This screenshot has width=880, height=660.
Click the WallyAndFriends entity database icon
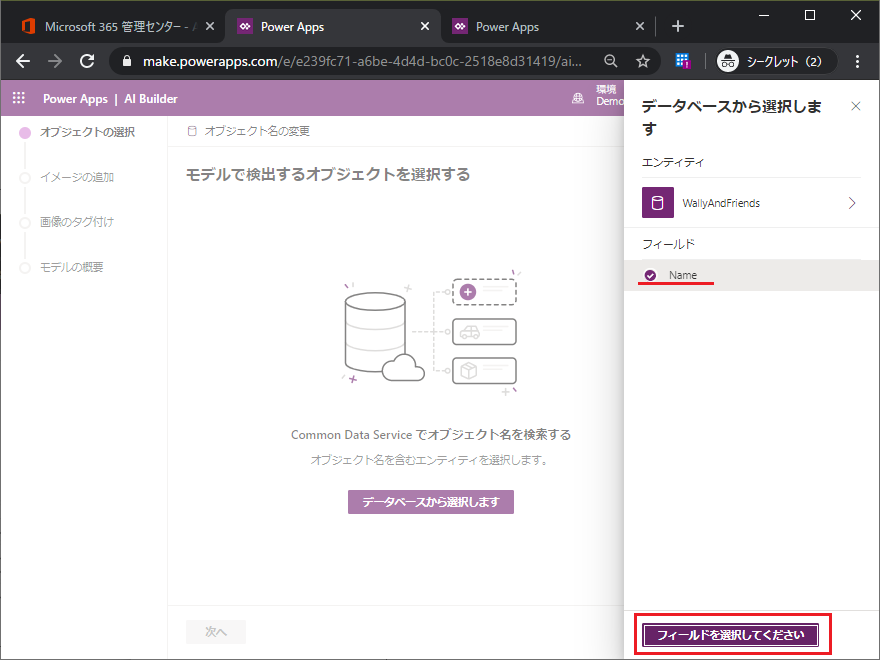click(658, 203)
